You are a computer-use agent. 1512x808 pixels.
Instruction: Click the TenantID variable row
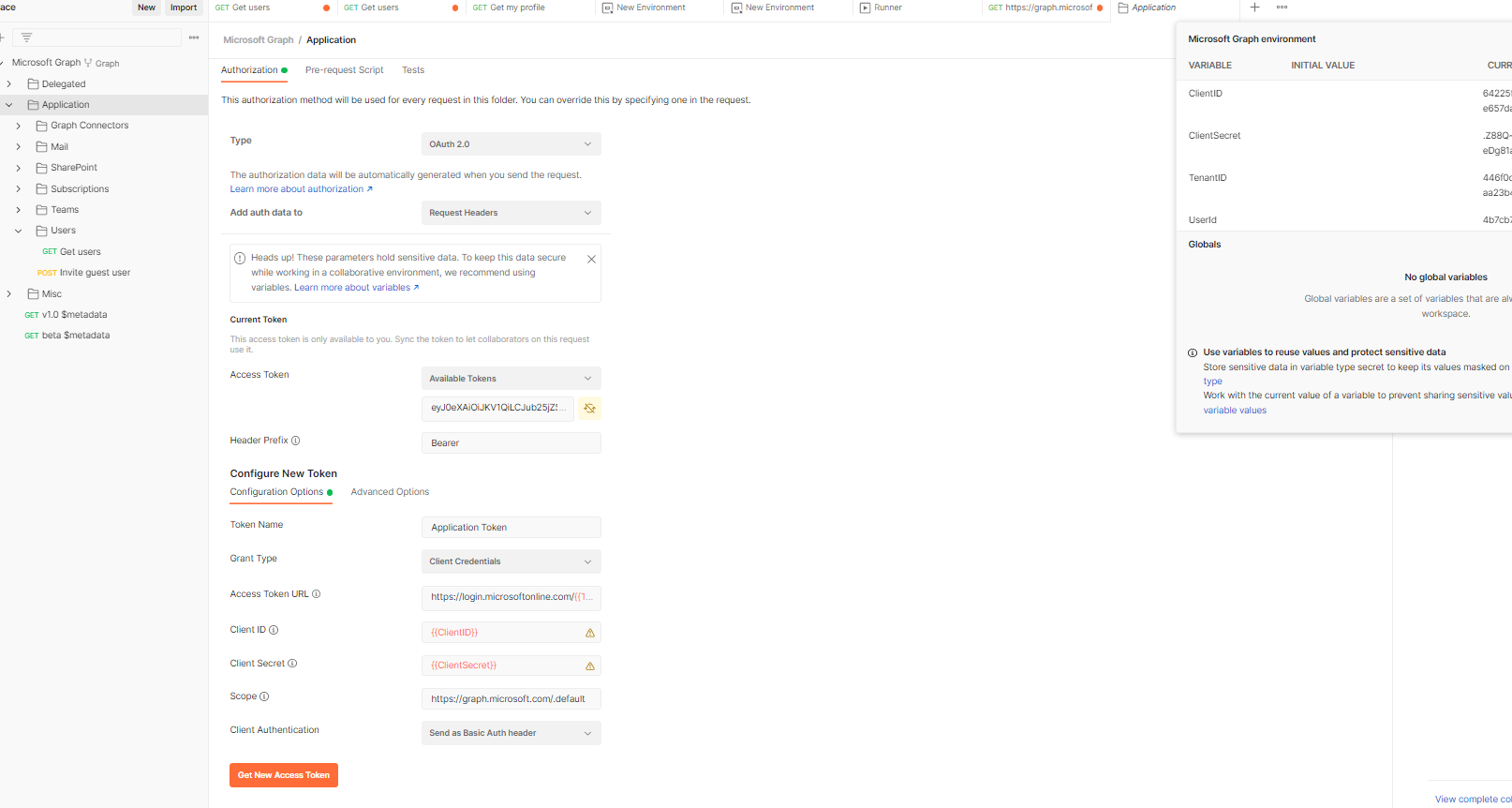tap(1343, 186)
